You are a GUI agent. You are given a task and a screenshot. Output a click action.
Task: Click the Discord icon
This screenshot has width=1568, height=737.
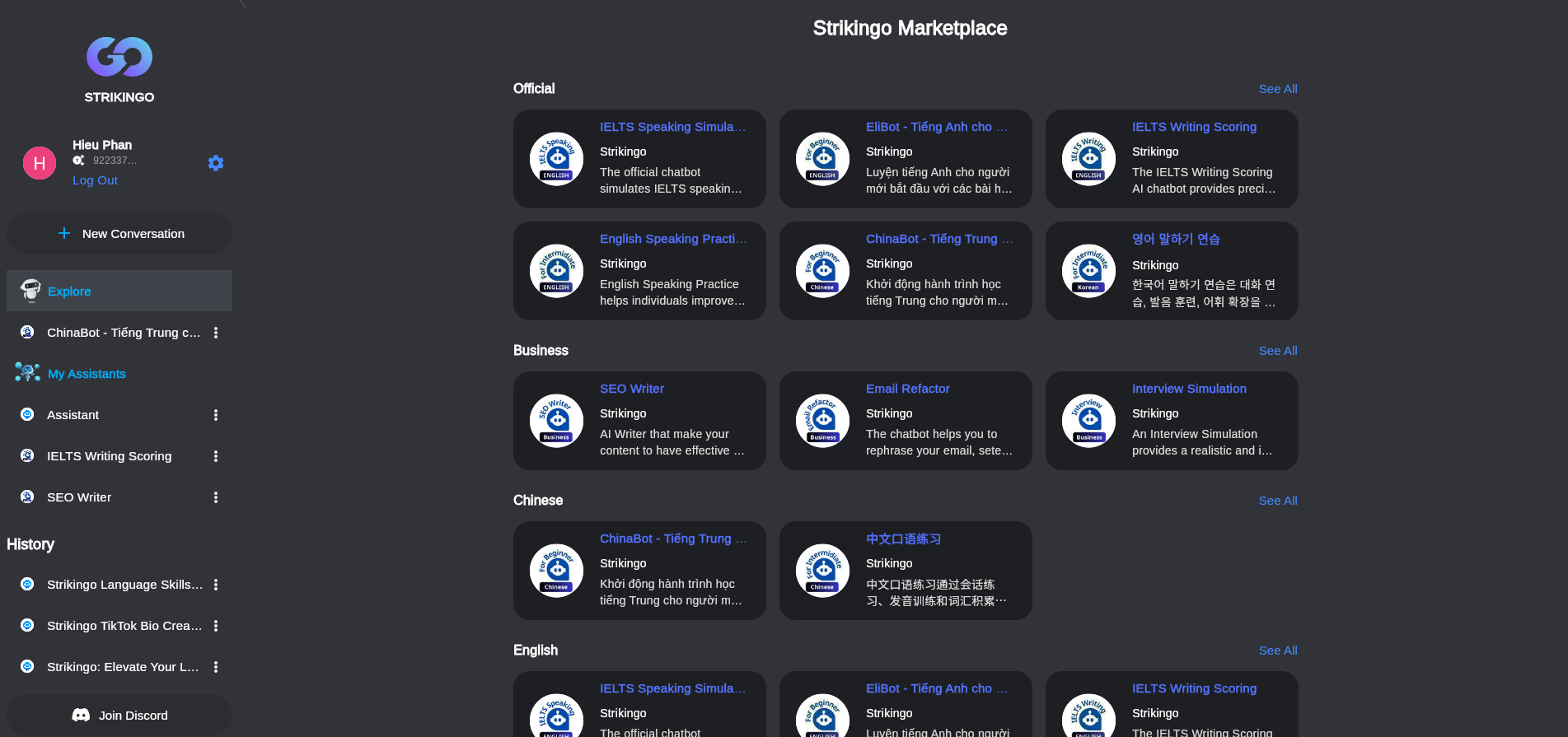pyautogui.click(x=81, y=715)
